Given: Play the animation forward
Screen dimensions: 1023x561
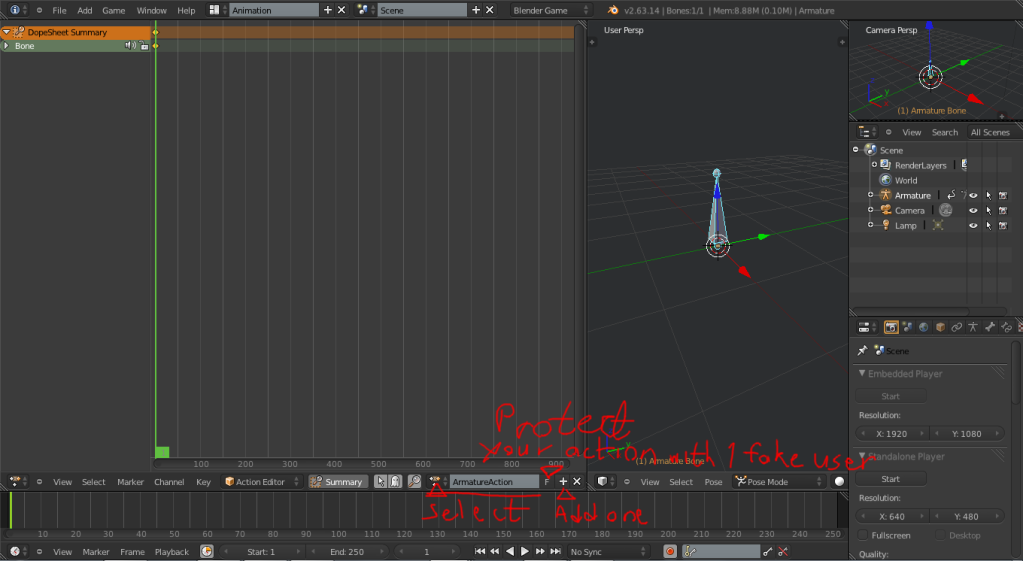Looking at the screenshot, I should (x=525, y=551).
